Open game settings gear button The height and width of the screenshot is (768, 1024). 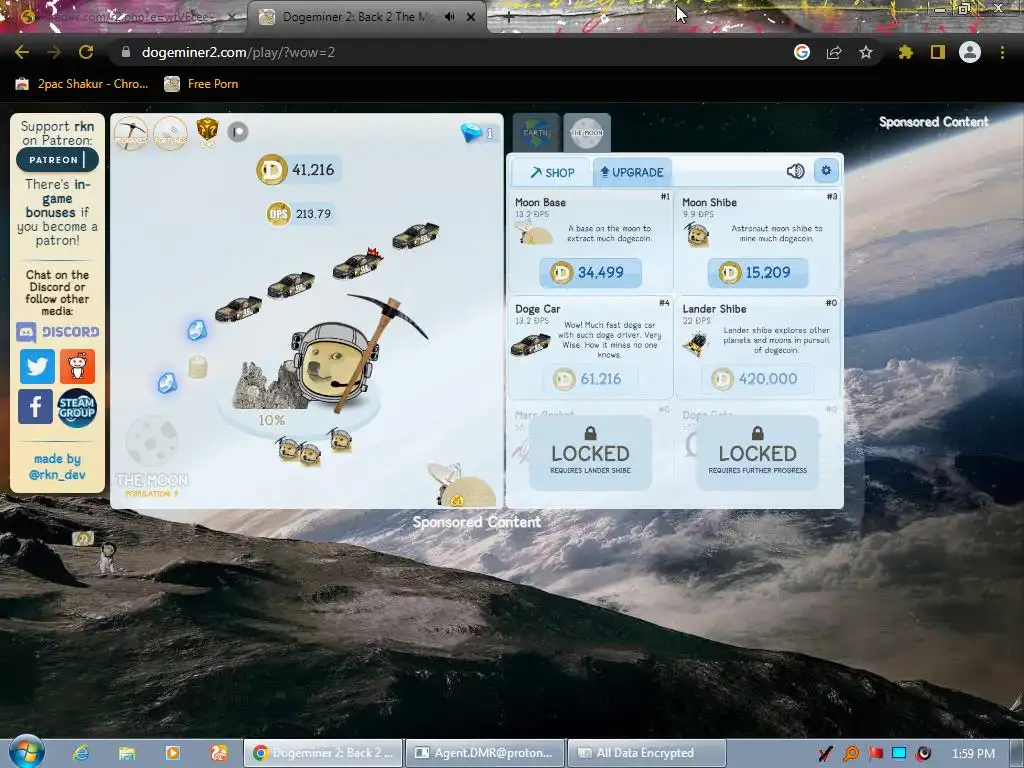tap(826, 170)
